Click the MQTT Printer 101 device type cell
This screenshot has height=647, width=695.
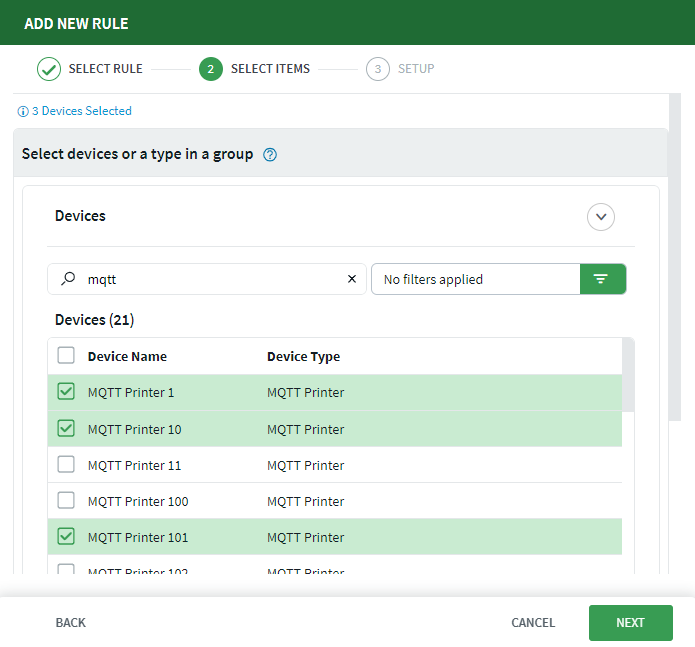[x=305, y=537]
